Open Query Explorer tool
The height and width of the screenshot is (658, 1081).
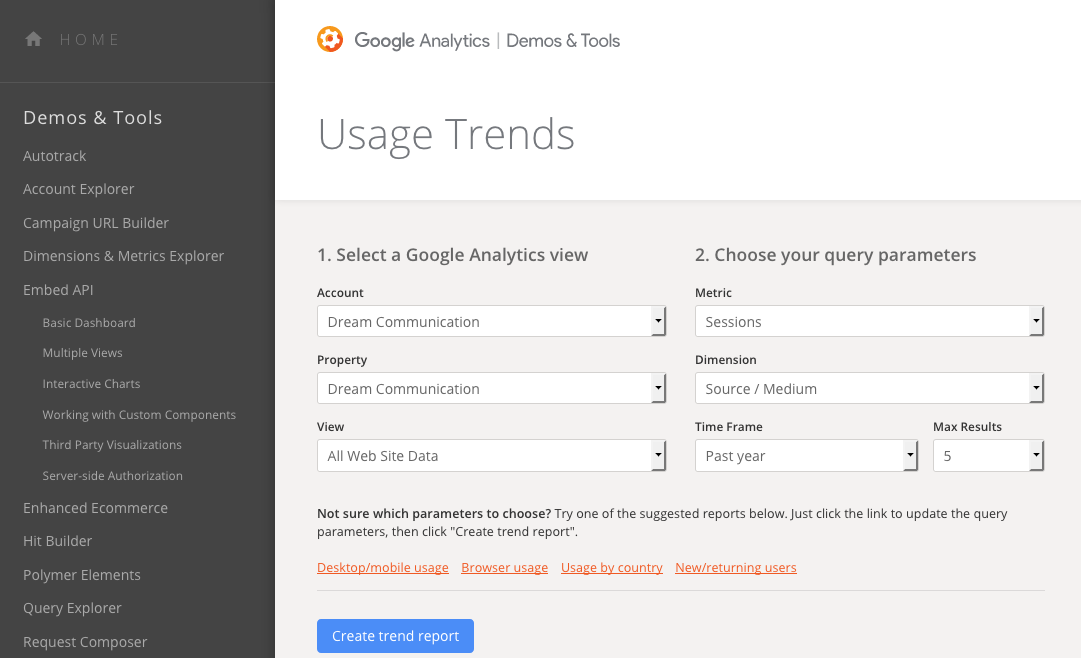click(x=72, y=608)
